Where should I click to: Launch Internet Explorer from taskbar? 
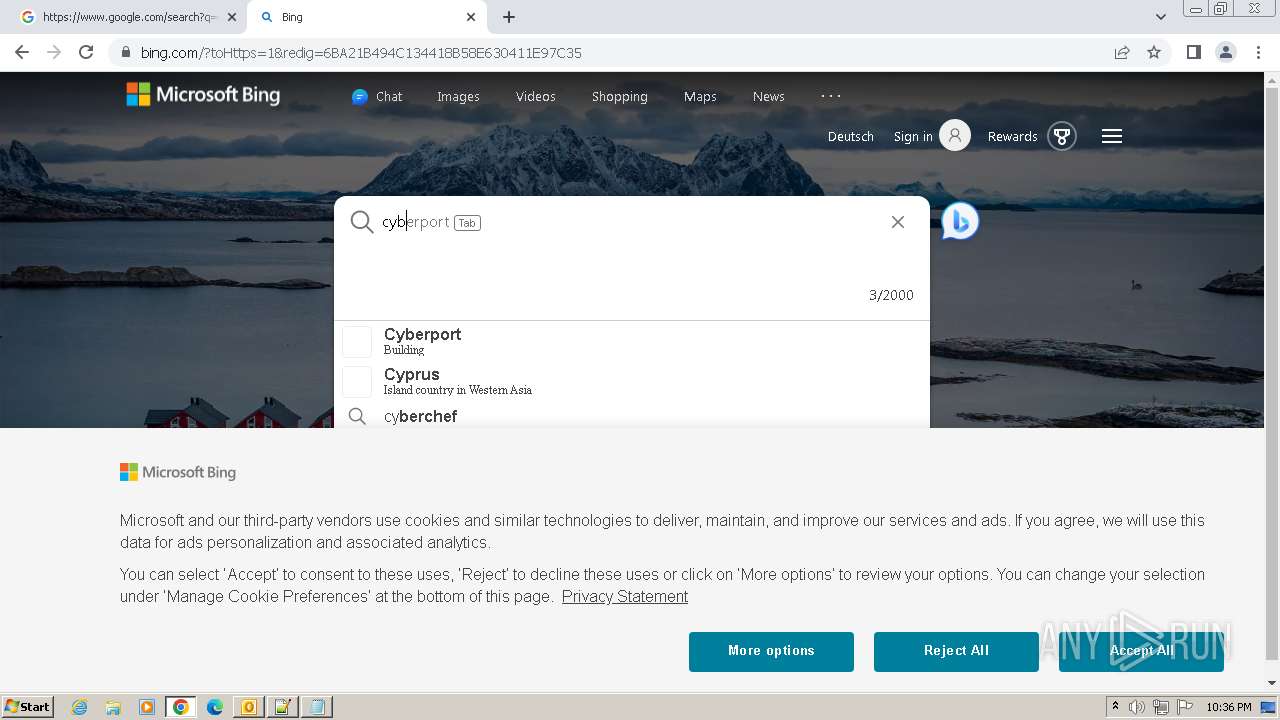79,707
